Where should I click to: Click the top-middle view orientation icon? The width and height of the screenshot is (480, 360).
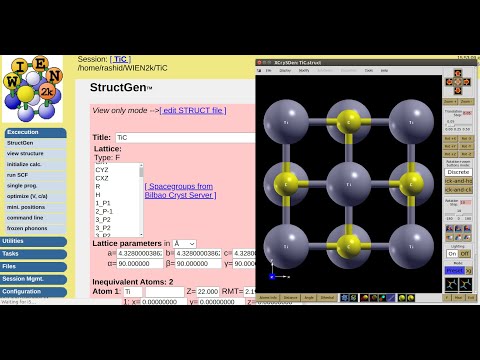tap(458, 229)
